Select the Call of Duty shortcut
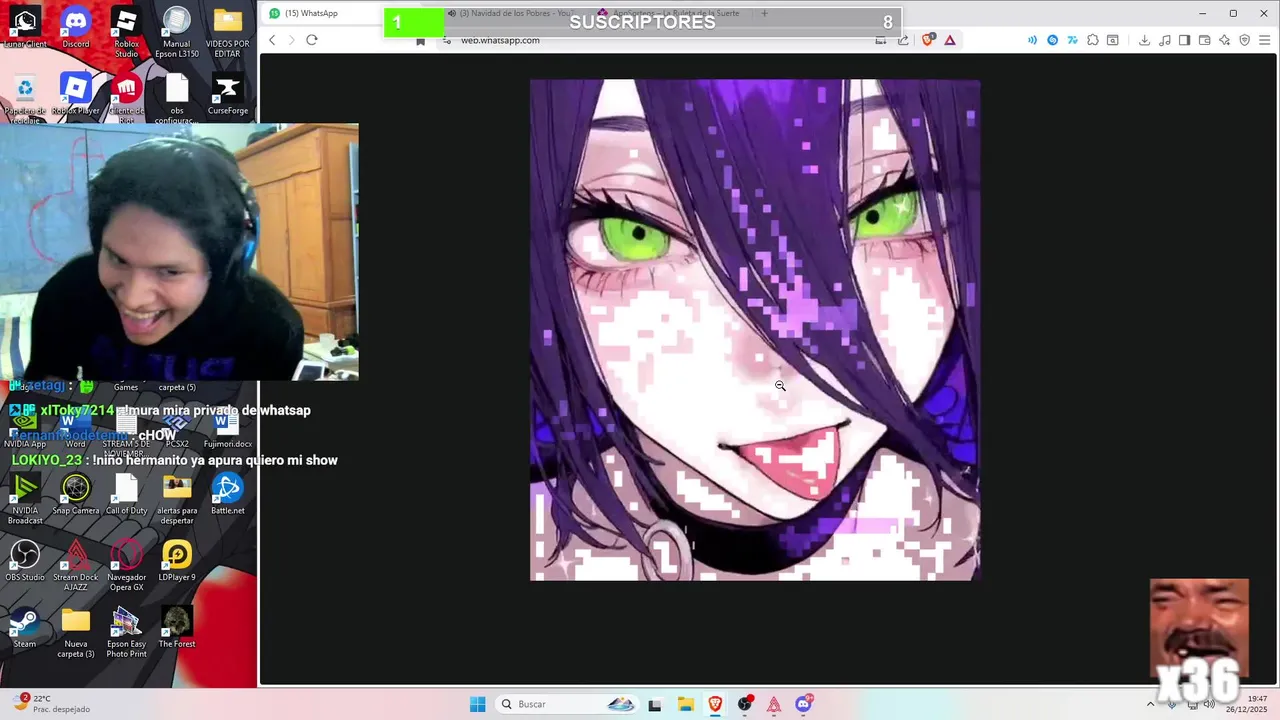This screenshot has height=720, width=1280. click(126, 495)
